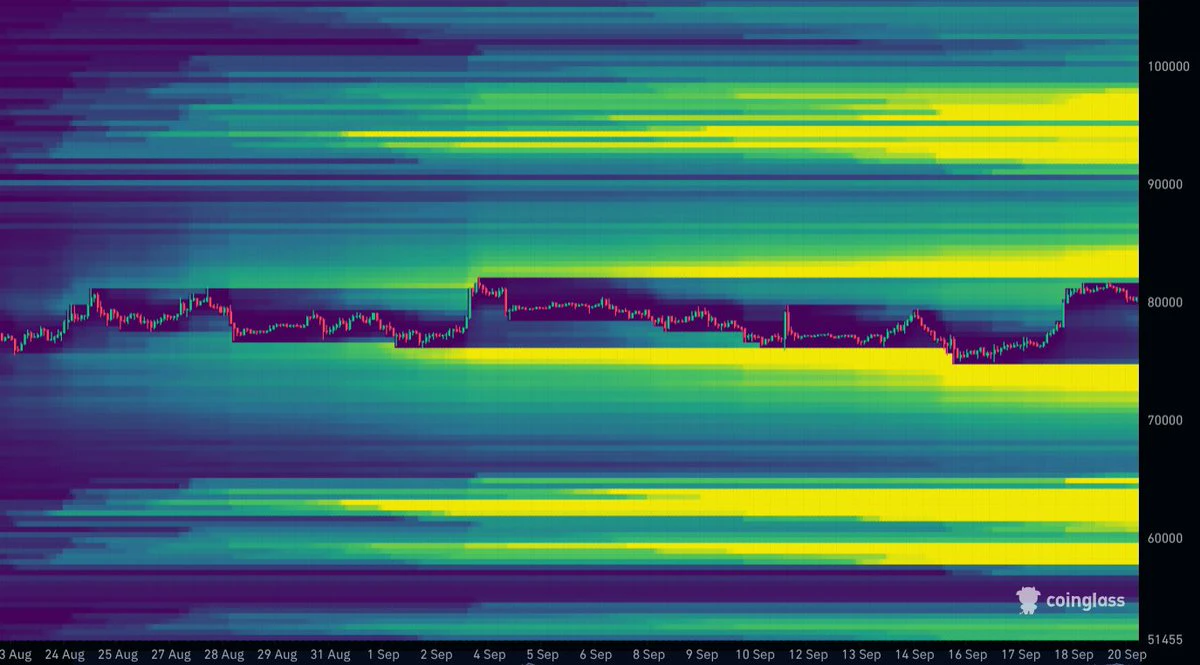The image size is (1200, 665).
Task: Select the 25 Aug date label
Action: [x=118, y=655]
